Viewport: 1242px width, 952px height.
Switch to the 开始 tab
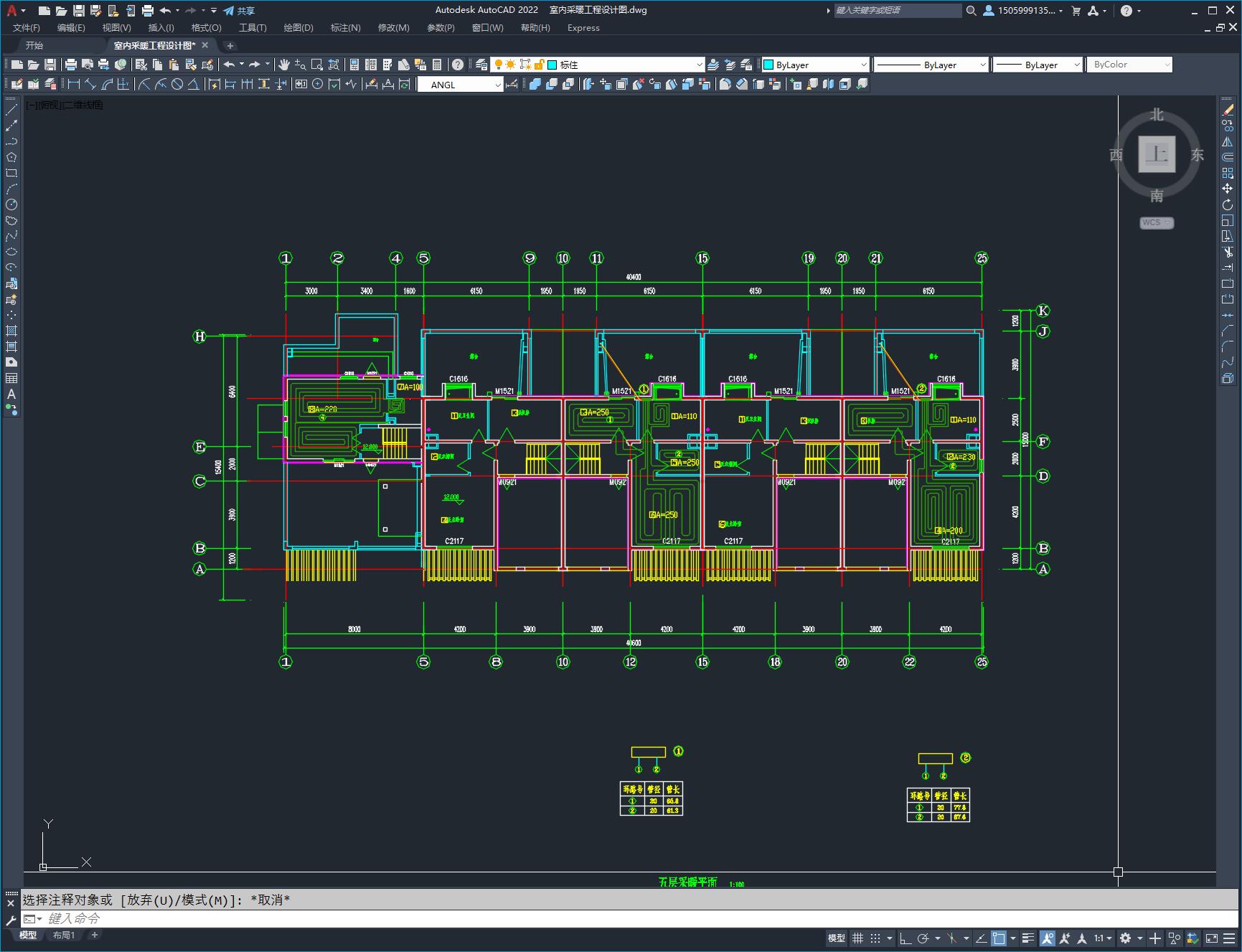pos(34,45)
